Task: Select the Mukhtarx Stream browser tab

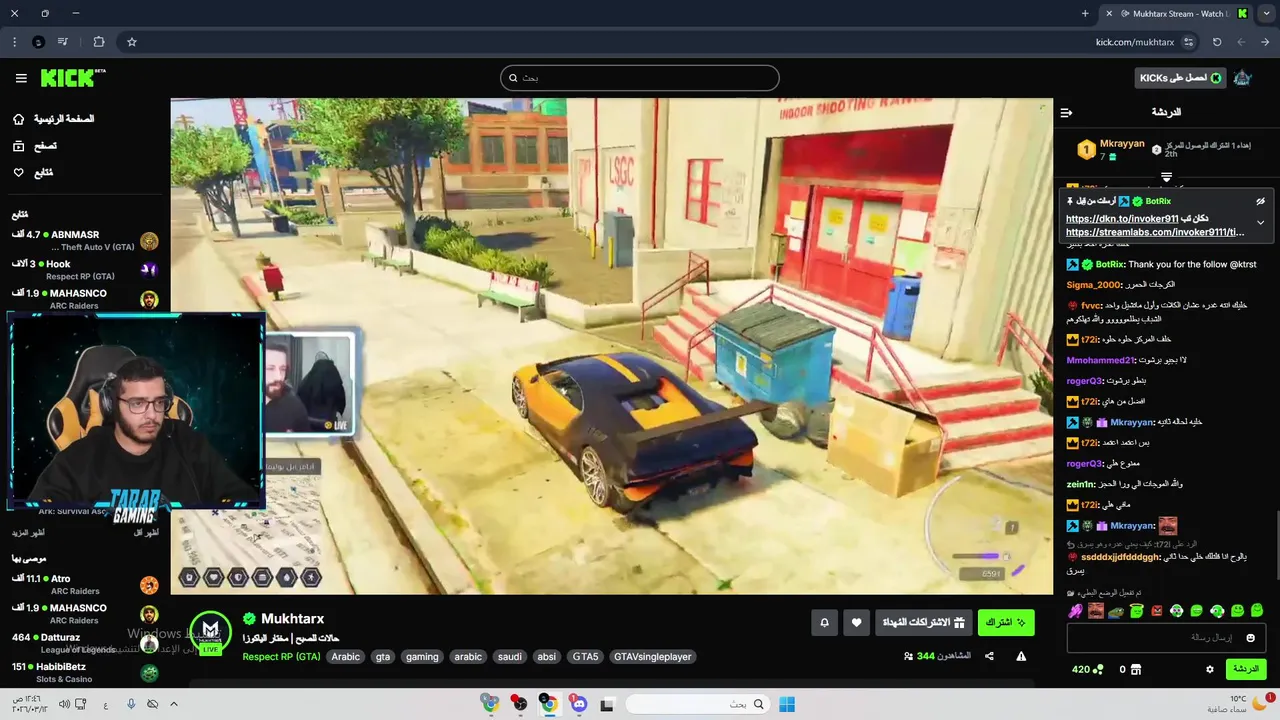Action: click(x=1175, y=13)
